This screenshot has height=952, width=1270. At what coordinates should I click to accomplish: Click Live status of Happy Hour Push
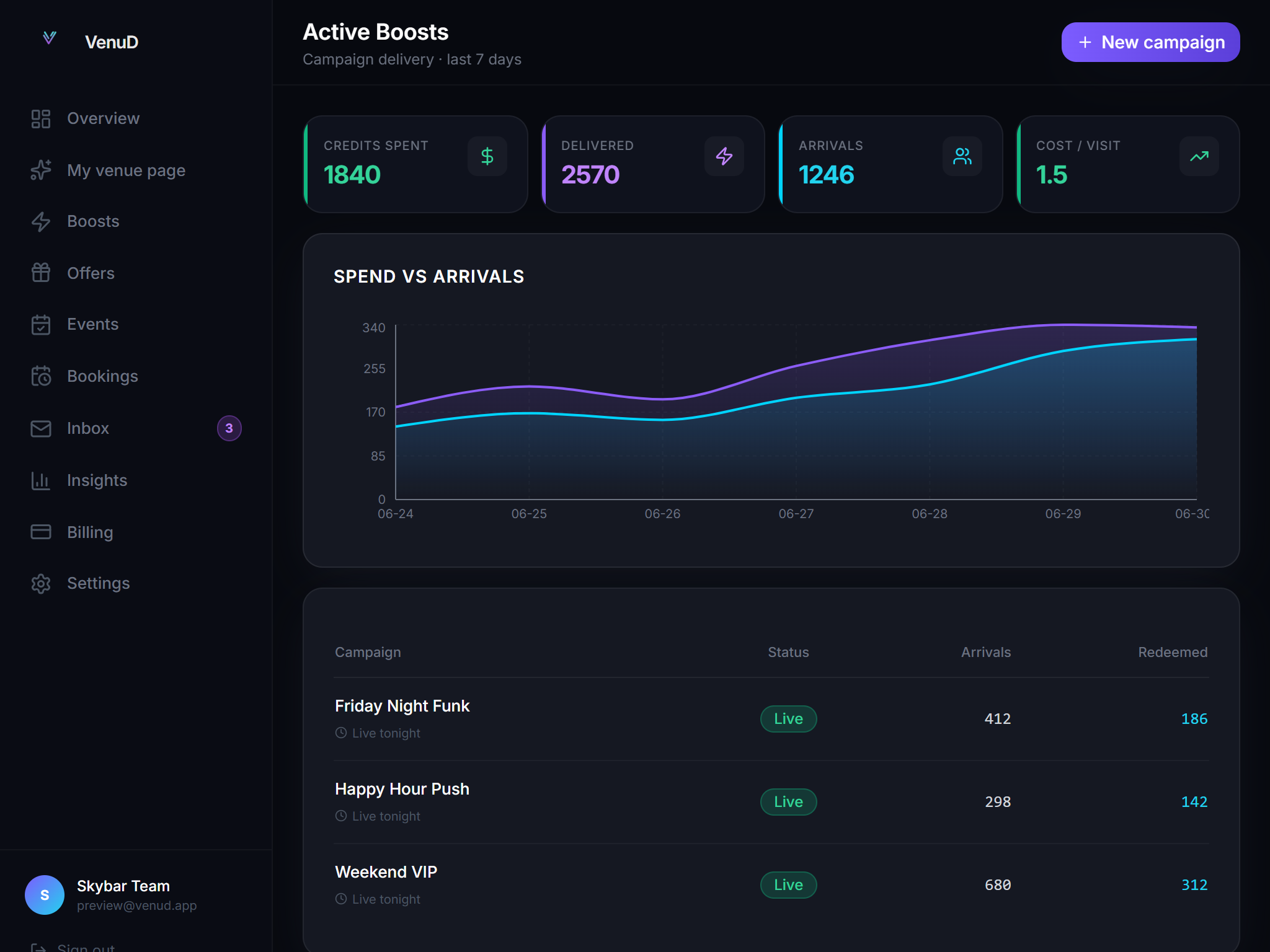point(789,802)
